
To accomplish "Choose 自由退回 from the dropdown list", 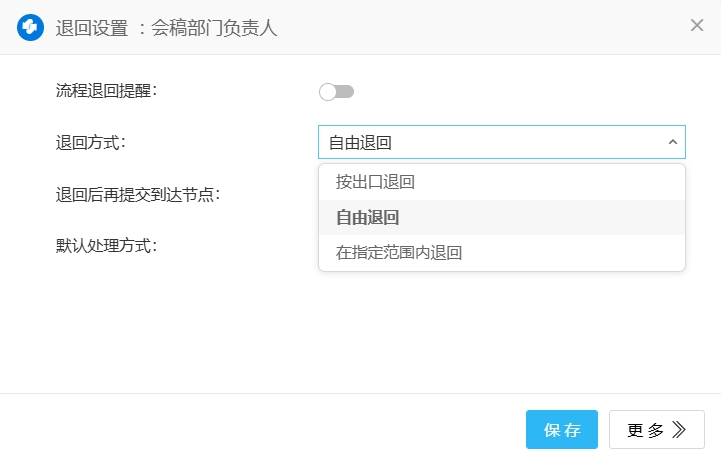I will pos(368,217).
